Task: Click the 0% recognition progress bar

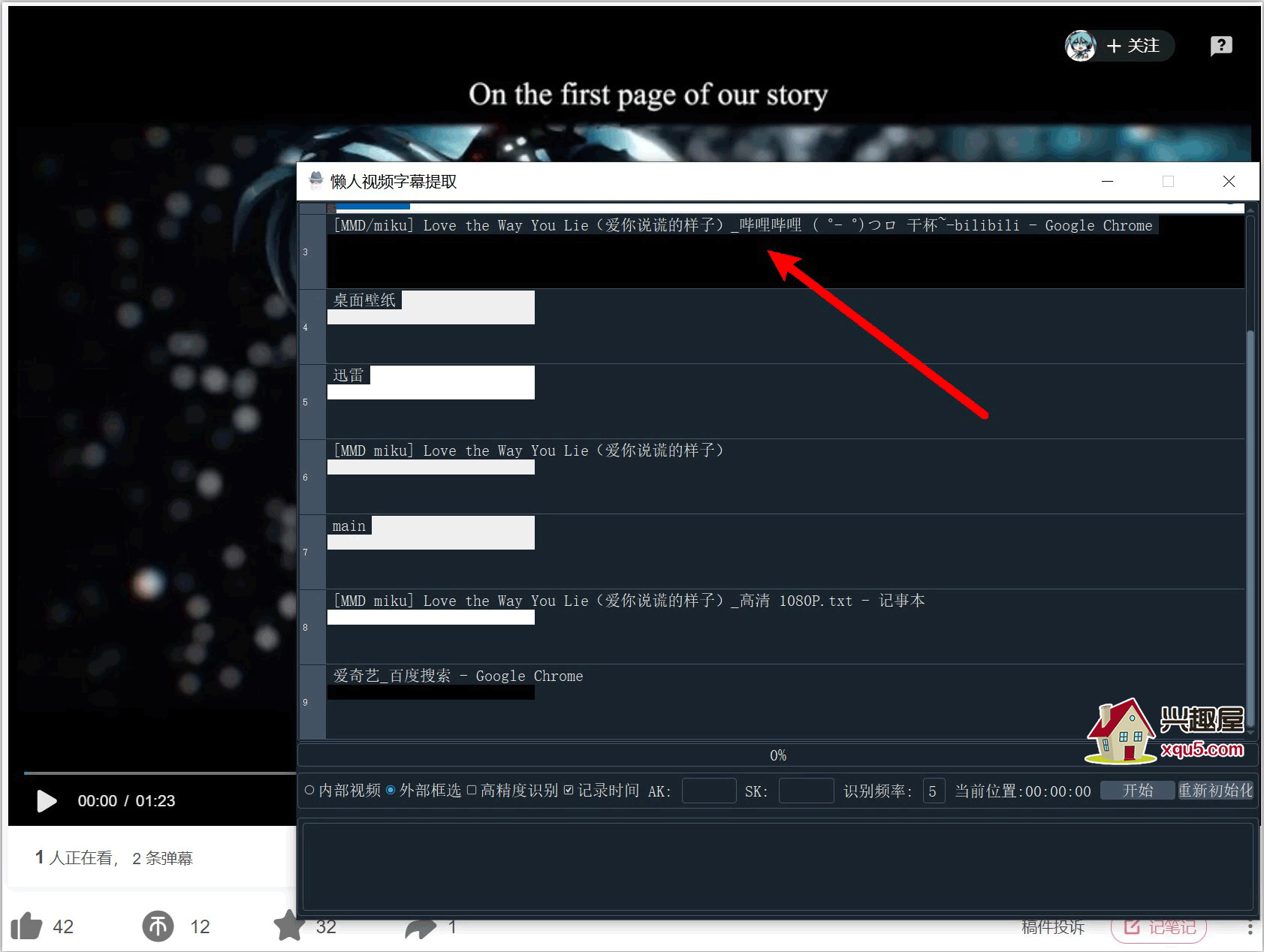Action: pyautogui.click(x=777, y=755)
